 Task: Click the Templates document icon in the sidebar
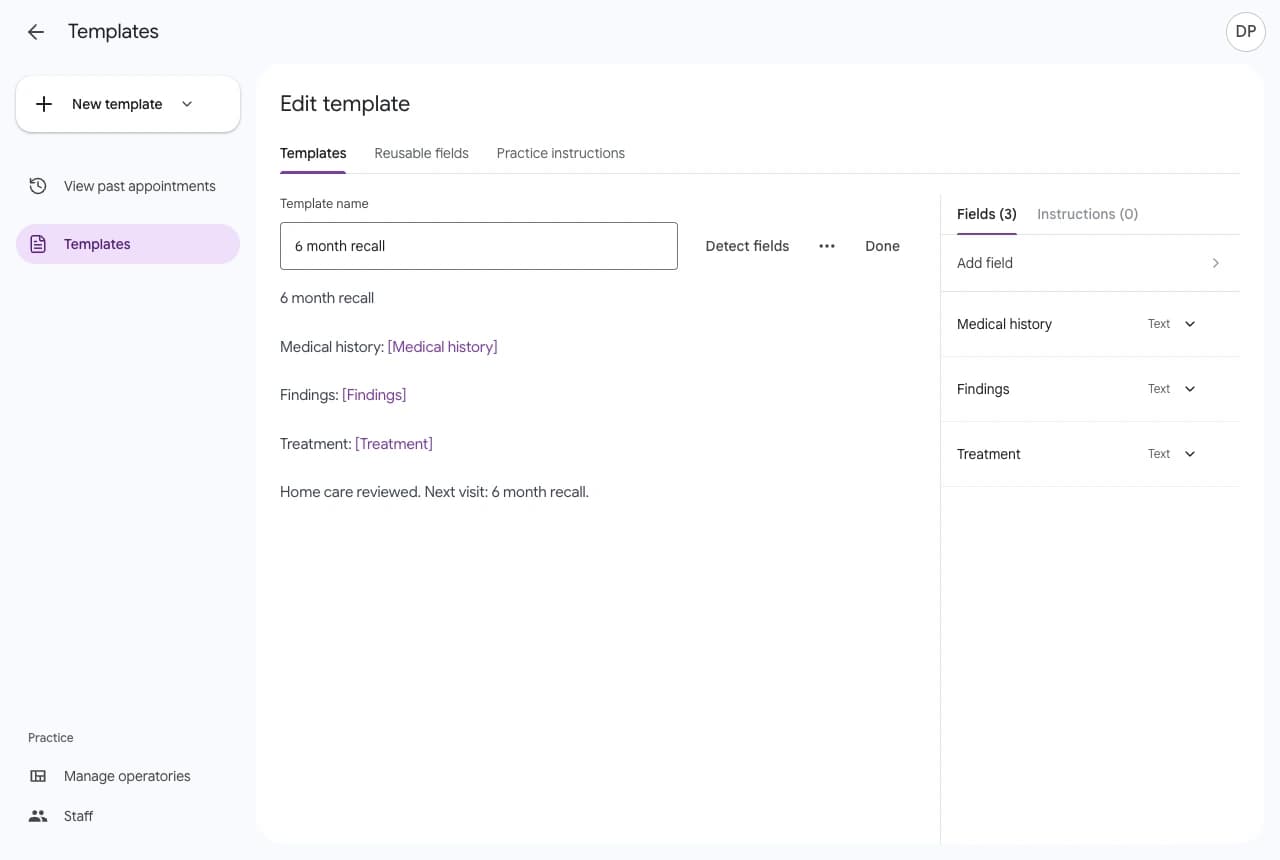click(38, 244)
